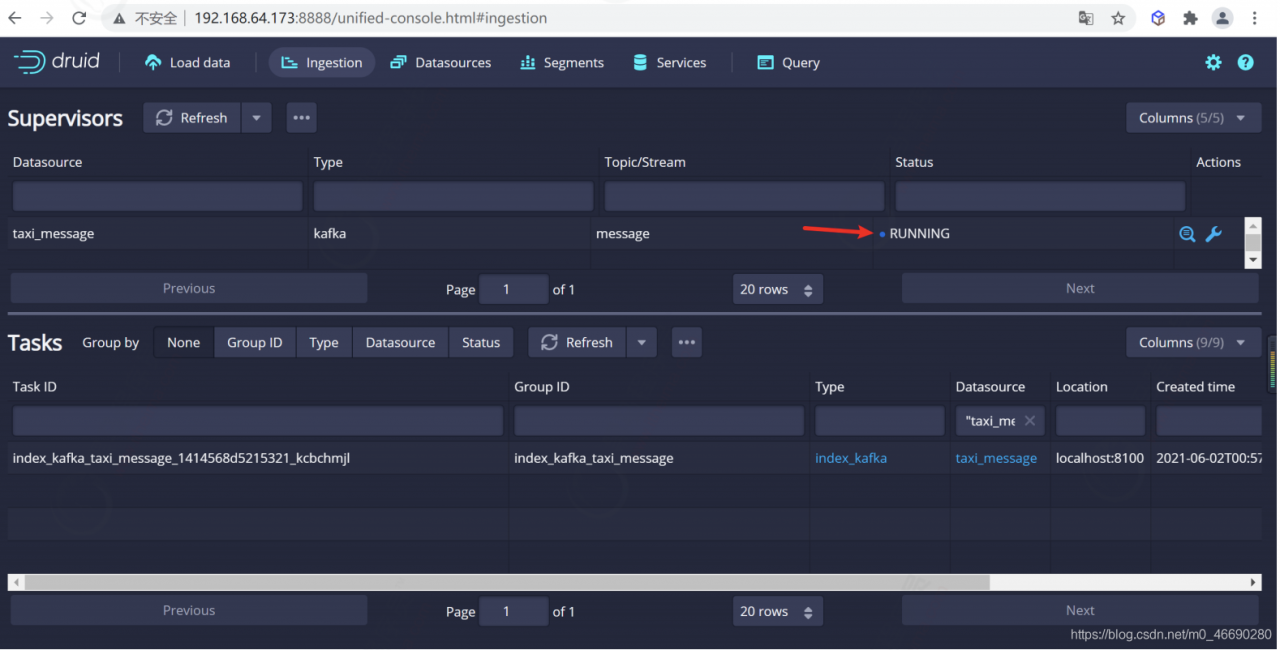Image resolution: width=1280 pixels, height=650 pixels.
Task: Open the Datasources view
Action: click(x=440, y=62)
